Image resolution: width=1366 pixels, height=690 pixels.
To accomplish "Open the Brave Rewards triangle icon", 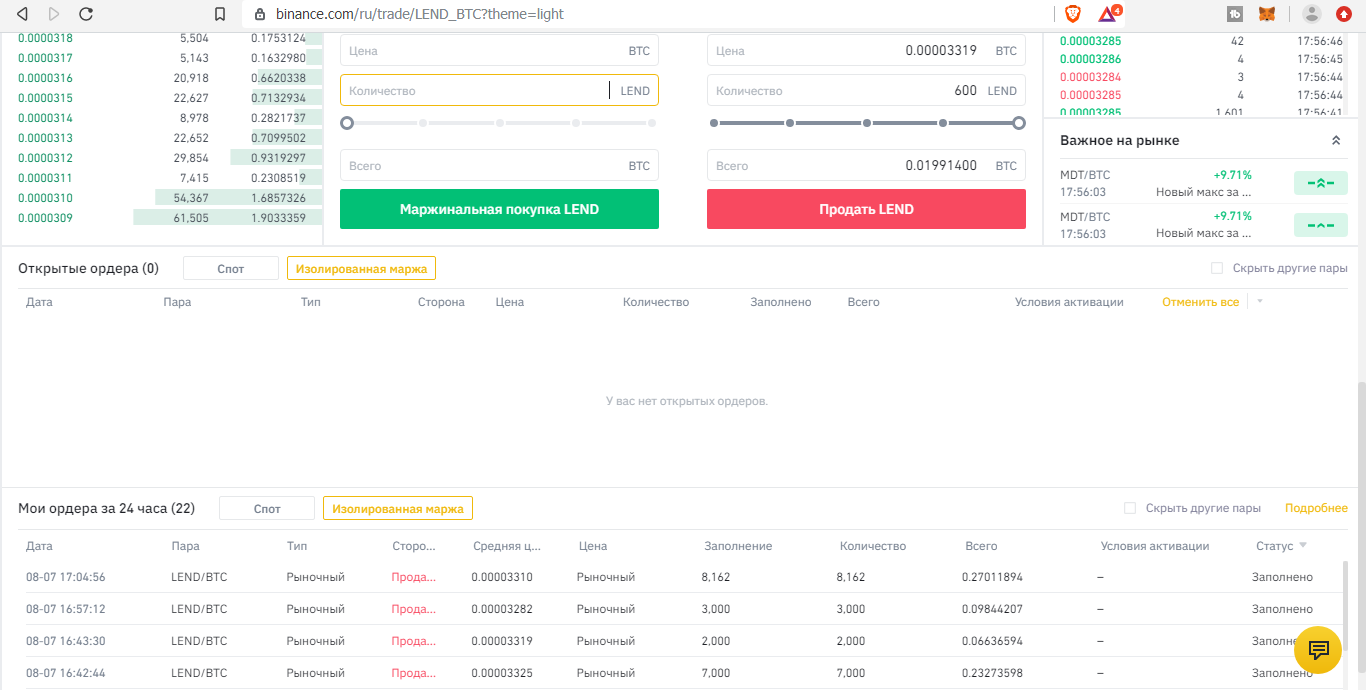I will coord(1107,14).
